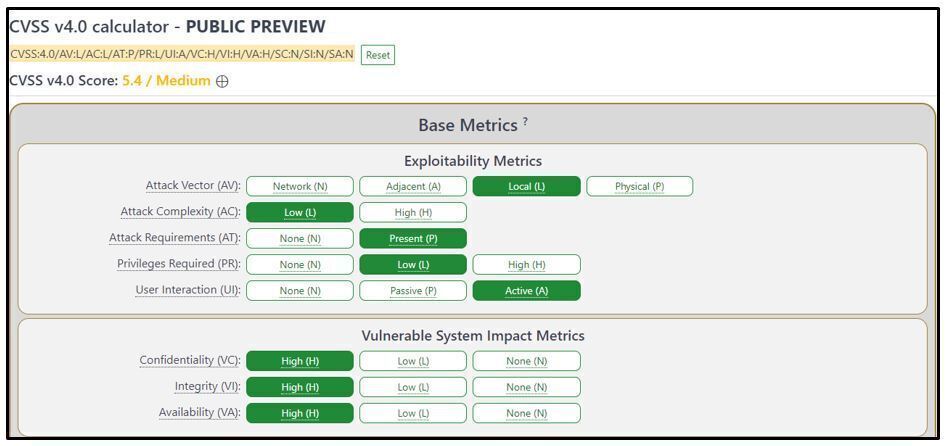948x446 pixels.
Task: Set User Interaction to Passive (P)
Action: point(413,291)
